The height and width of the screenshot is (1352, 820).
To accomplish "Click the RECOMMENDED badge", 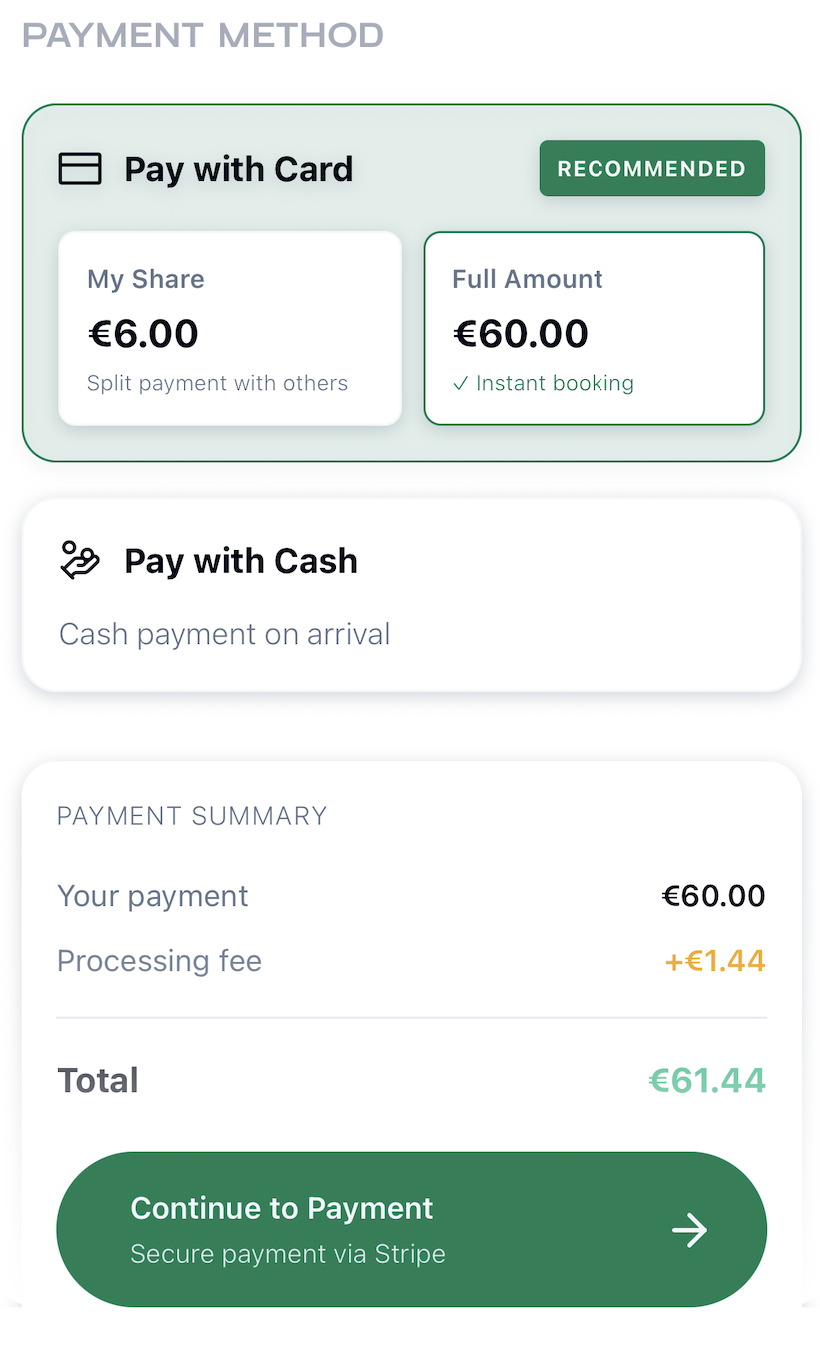I will (652, 169).
